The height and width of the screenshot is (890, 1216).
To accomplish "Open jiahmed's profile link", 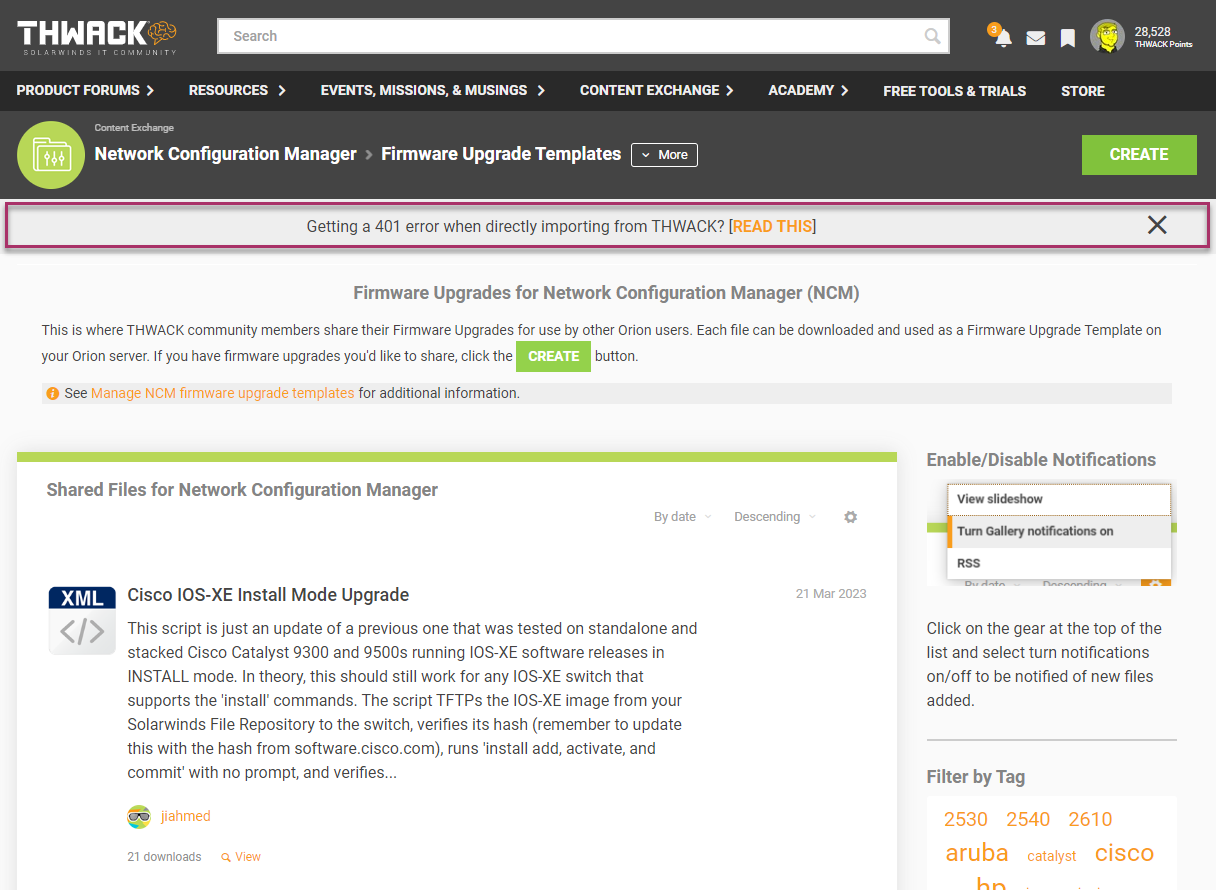I will point(186,816).
